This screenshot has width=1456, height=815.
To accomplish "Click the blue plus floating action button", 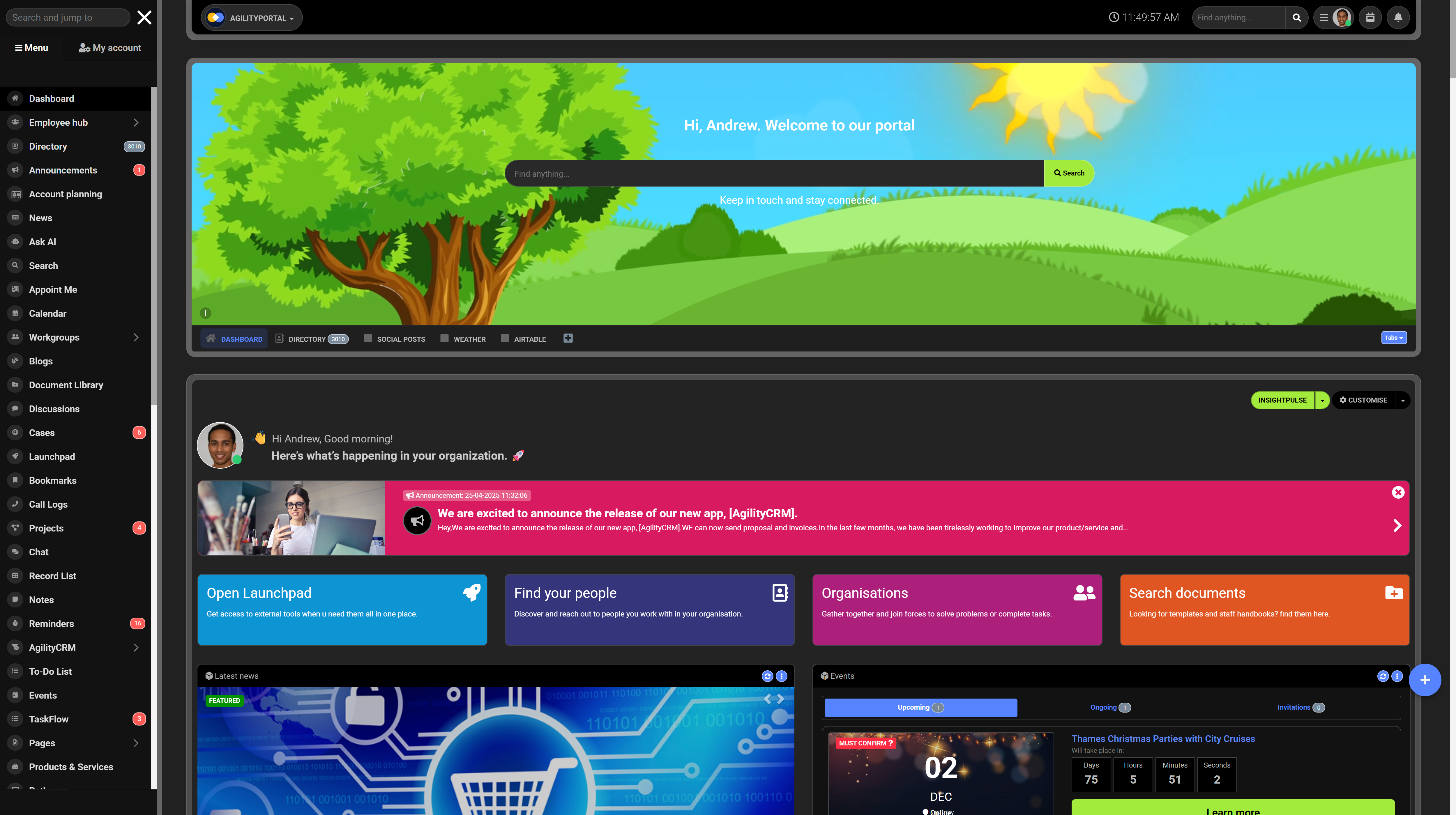I will tap(1424, 680).
